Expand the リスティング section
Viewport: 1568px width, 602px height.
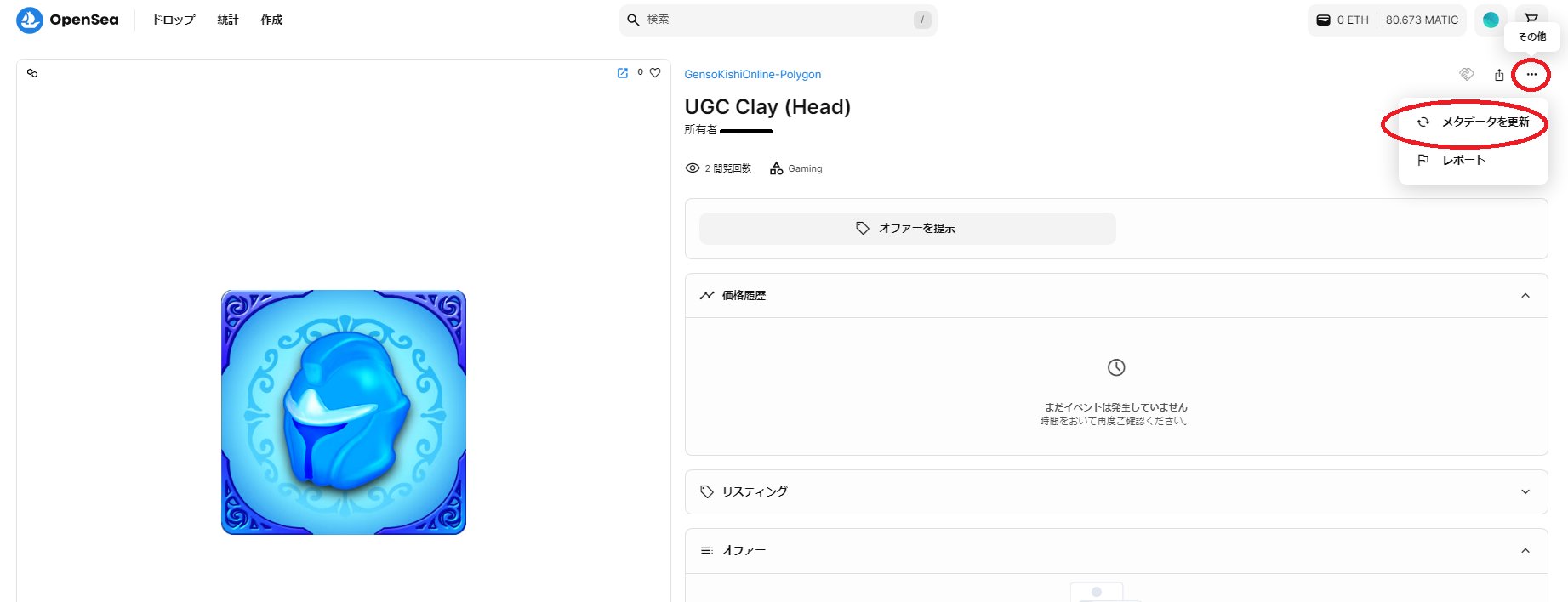click(x=1525, y=491)
